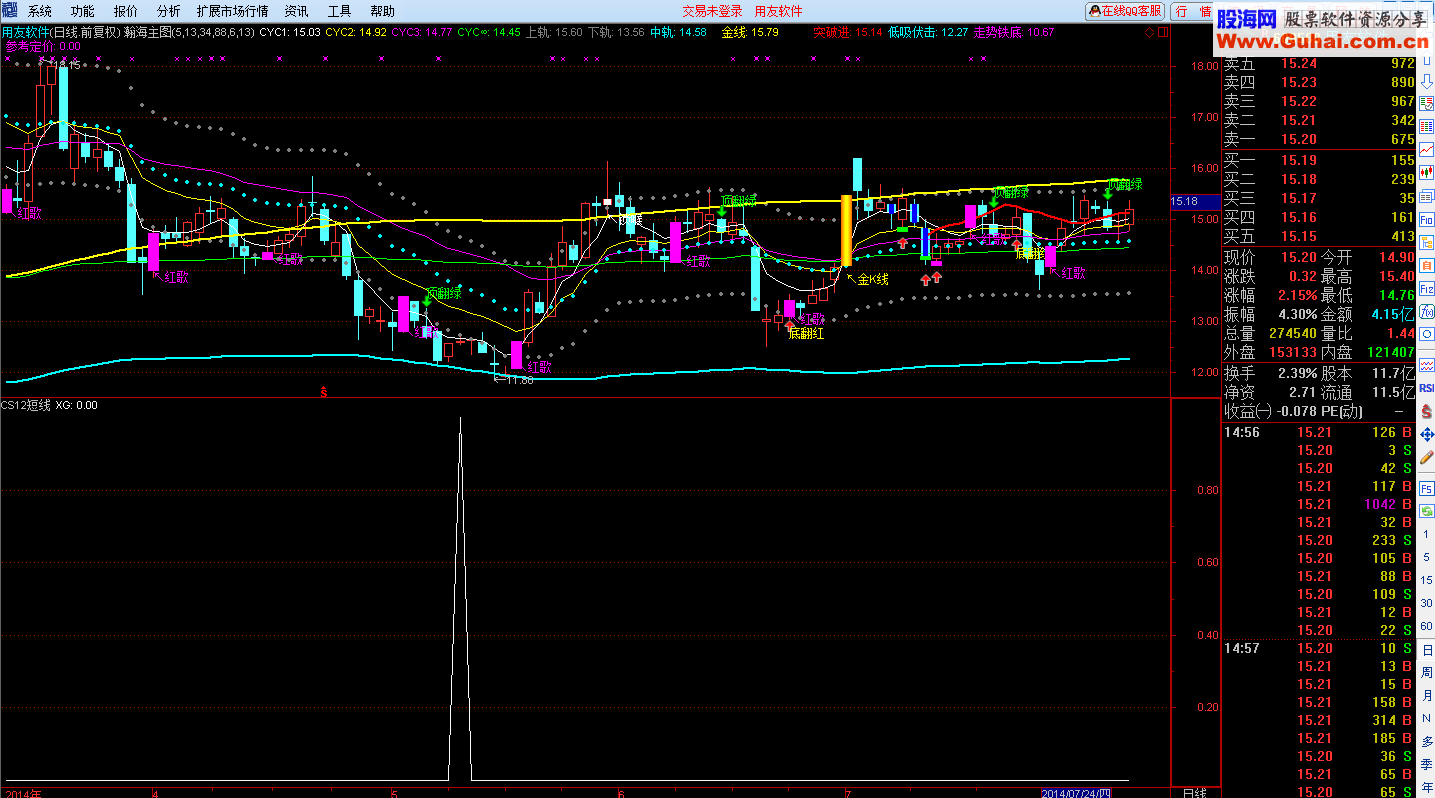Click month marker 5 on time axis
The height and width of the screenshot is (798, 1435).
point(395,792)
